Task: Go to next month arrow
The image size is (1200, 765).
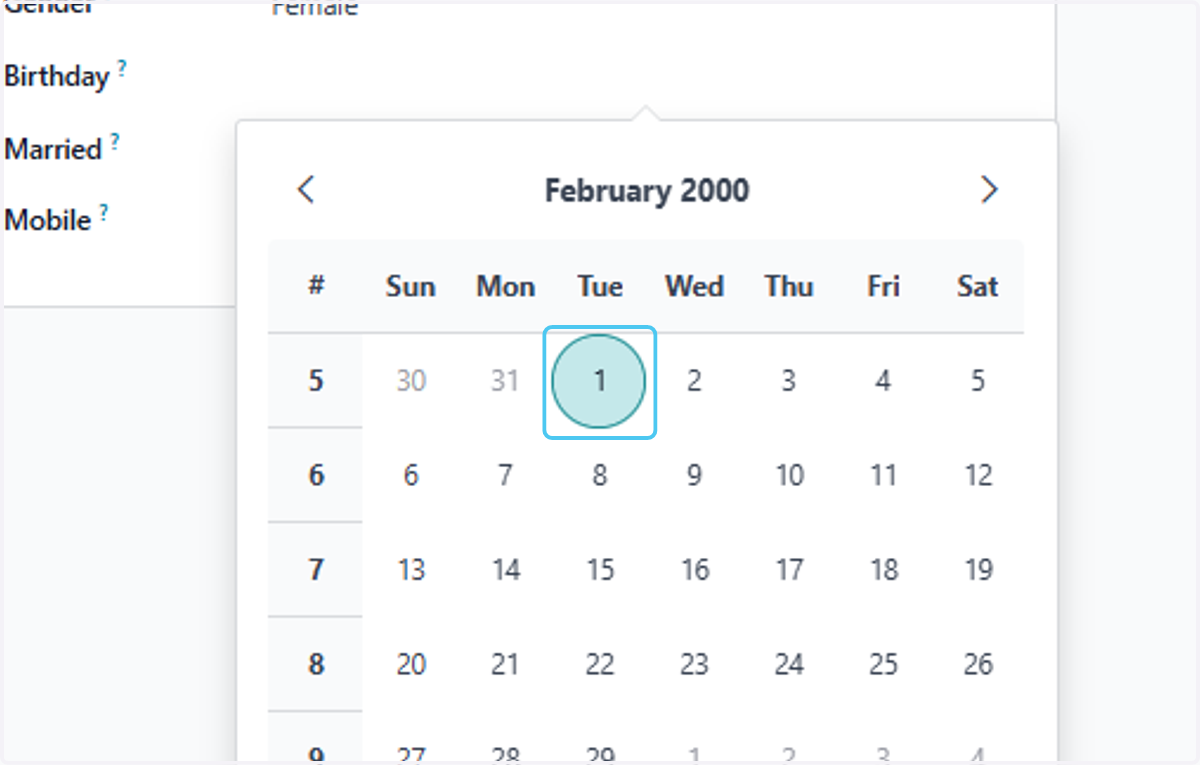Action: pyautogui.click(x=989, y=189)
